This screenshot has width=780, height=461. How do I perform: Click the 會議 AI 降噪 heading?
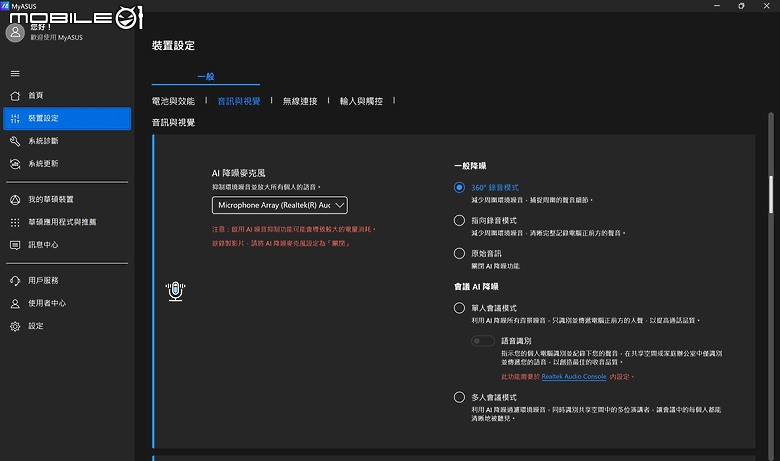click(x=476, y=286)
